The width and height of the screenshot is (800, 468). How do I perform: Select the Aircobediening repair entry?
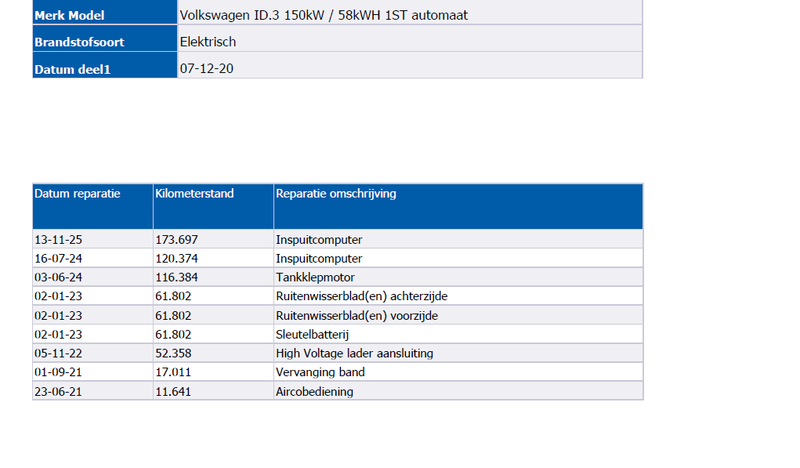pos(314,391)
